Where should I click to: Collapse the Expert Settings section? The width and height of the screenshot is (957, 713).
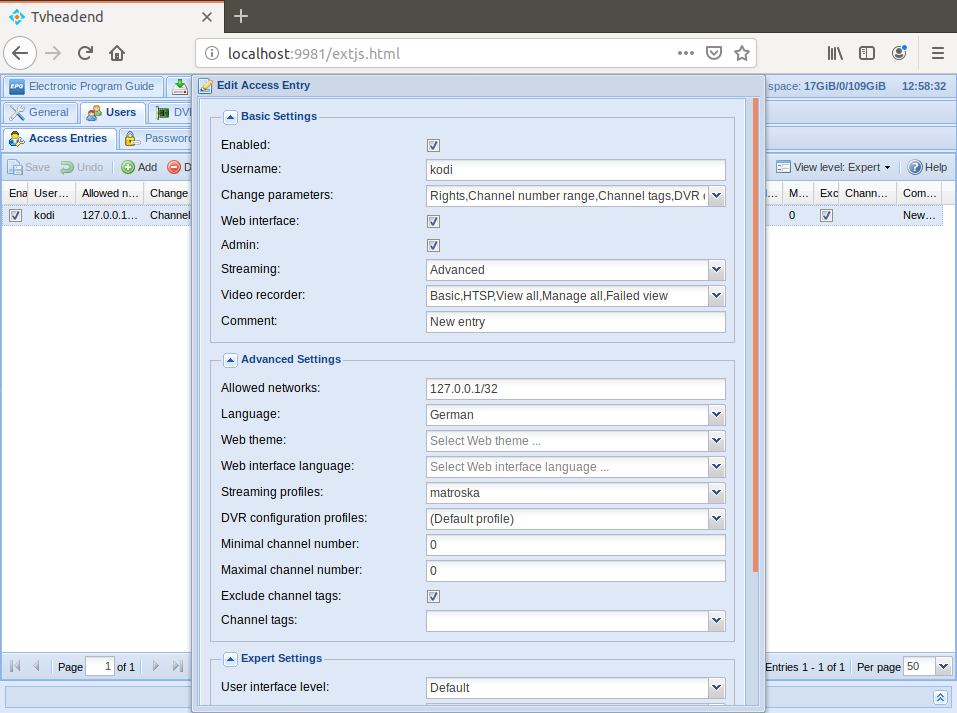click(x=230, y=659)
